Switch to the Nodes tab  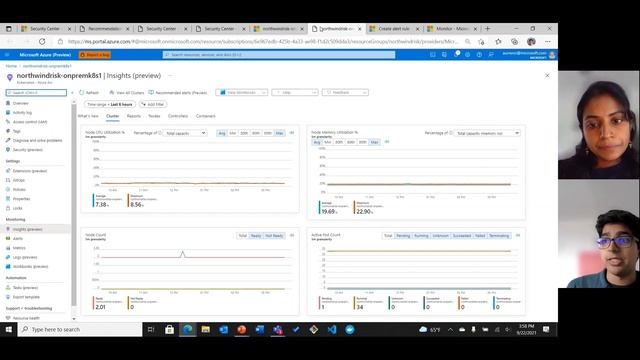pos(154,116)
